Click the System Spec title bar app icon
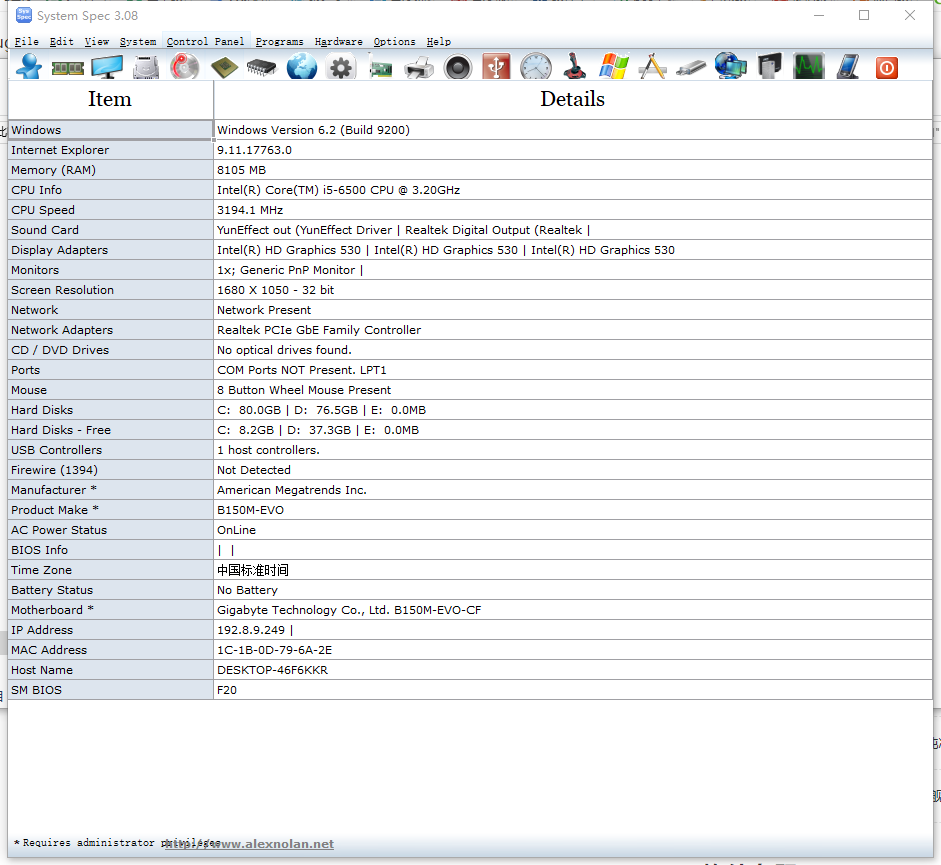Screen dimensions: 941x865 [24, 15]
